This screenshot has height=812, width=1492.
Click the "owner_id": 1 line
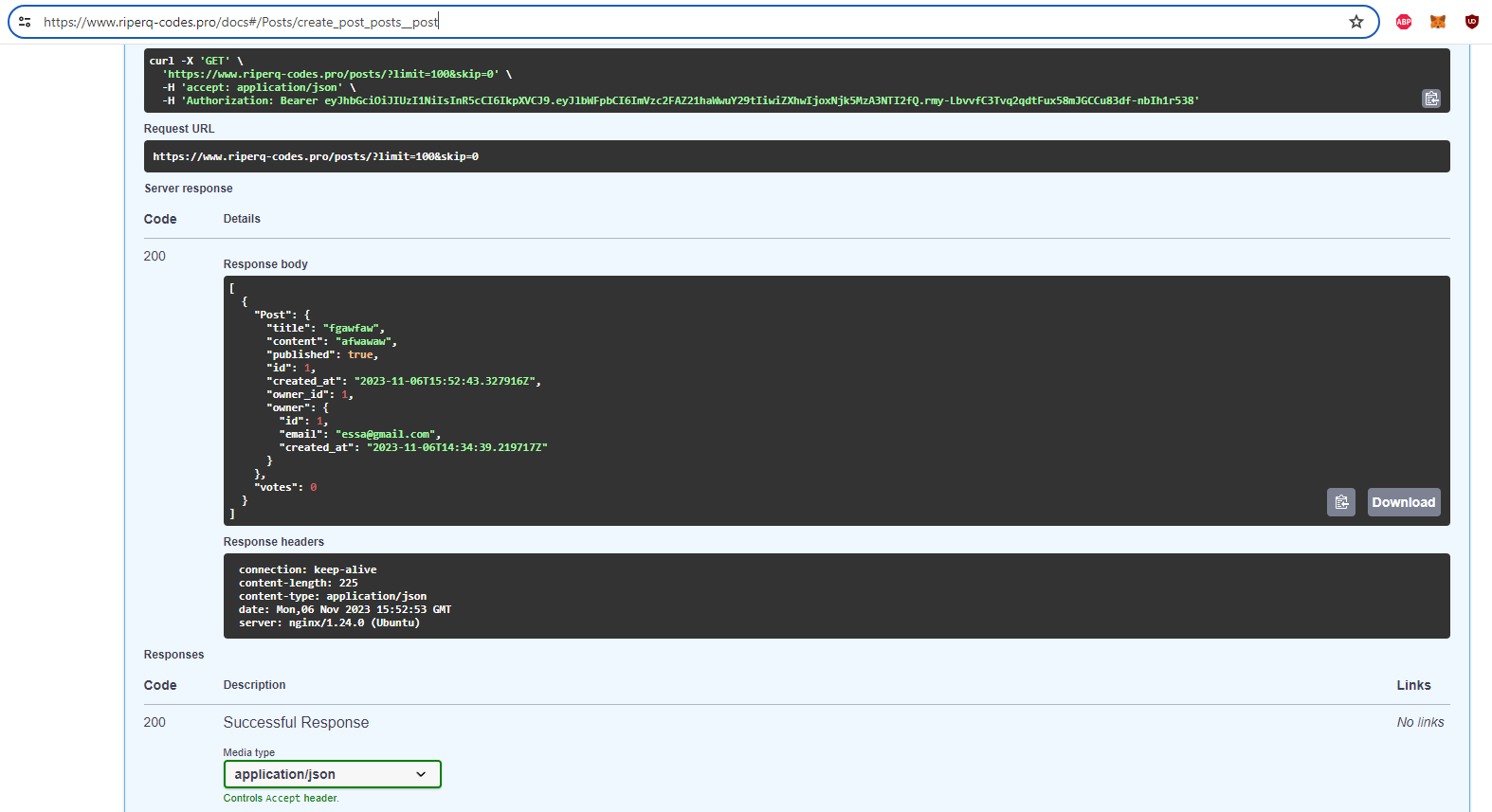tap(309, 394)
